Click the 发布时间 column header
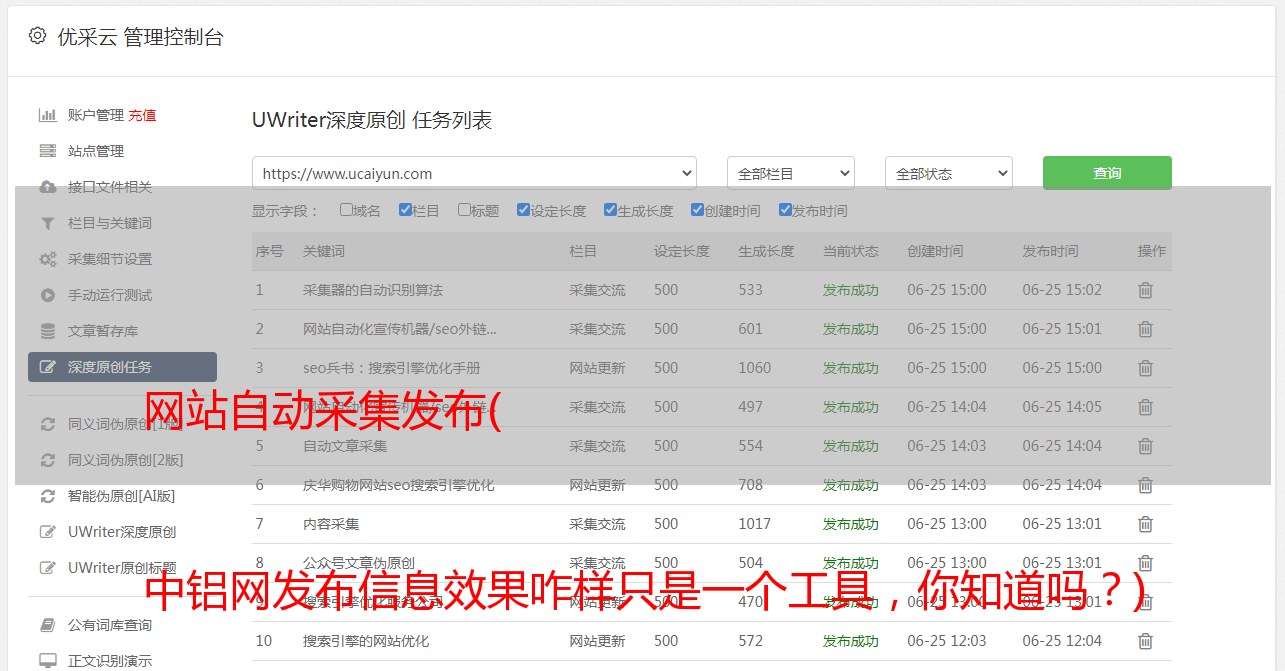 click(x=1050, y=251)
